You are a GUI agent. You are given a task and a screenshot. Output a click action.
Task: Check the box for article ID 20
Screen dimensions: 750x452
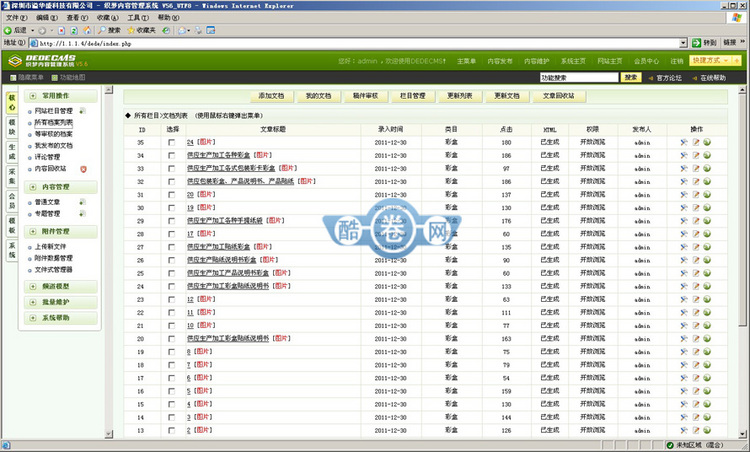click(171, 338)
